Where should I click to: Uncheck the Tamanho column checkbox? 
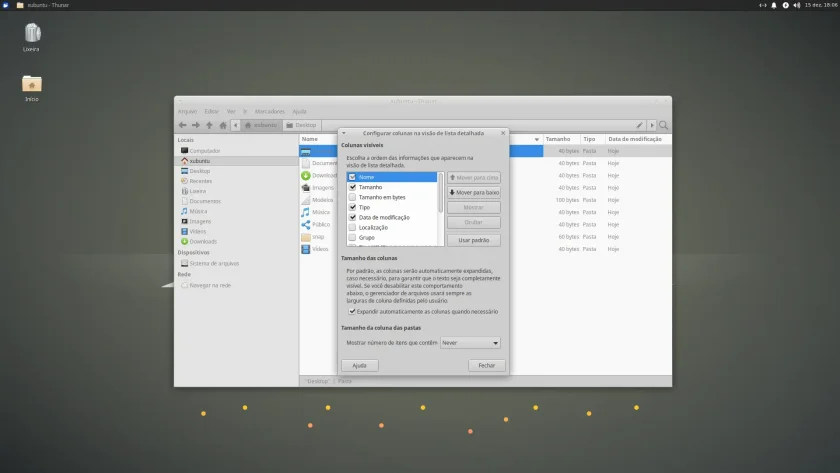pyautogui.click(x=352, y=187)
